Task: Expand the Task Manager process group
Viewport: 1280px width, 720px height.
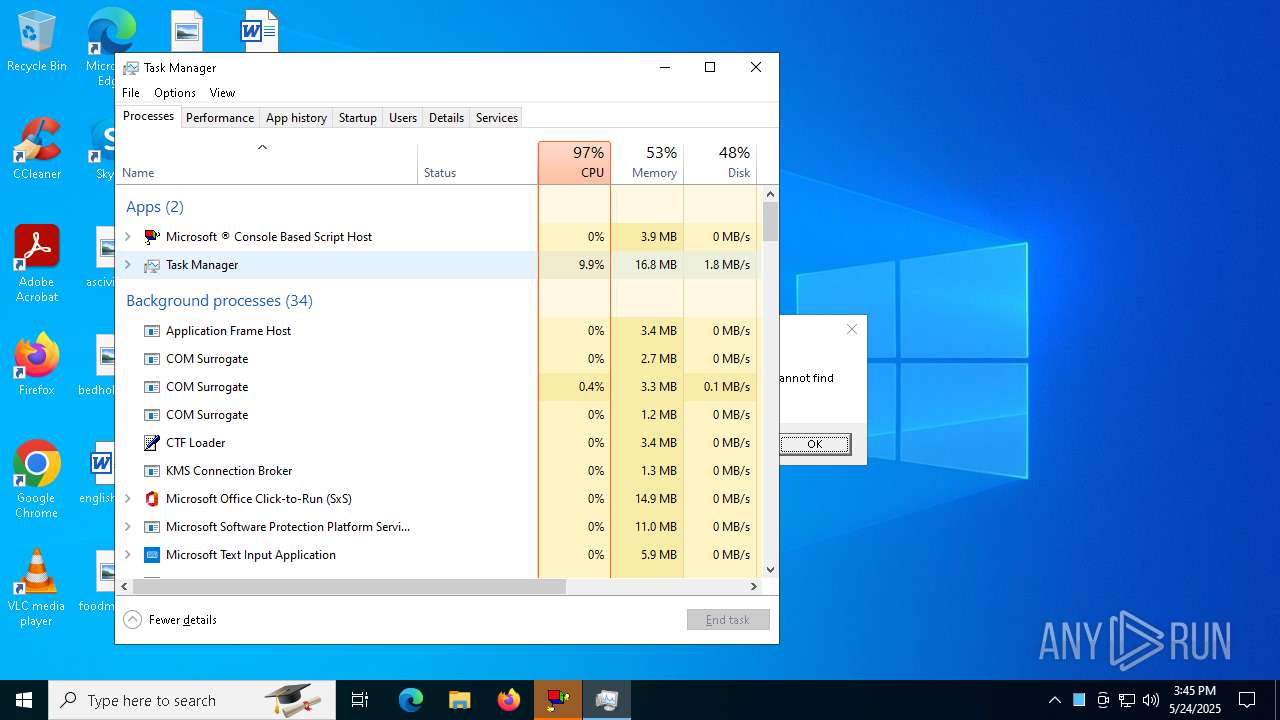Action: coord(128,265)
